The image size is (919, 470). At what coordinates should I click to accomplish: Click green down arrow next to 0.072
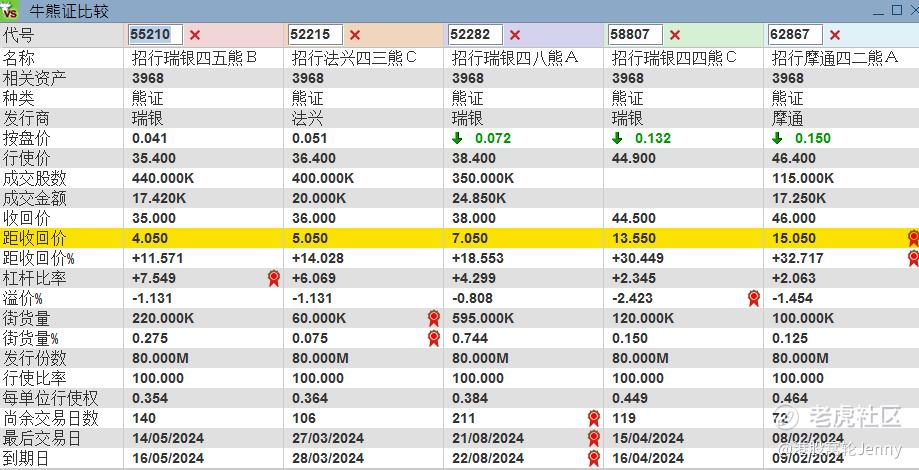(457, 138)
